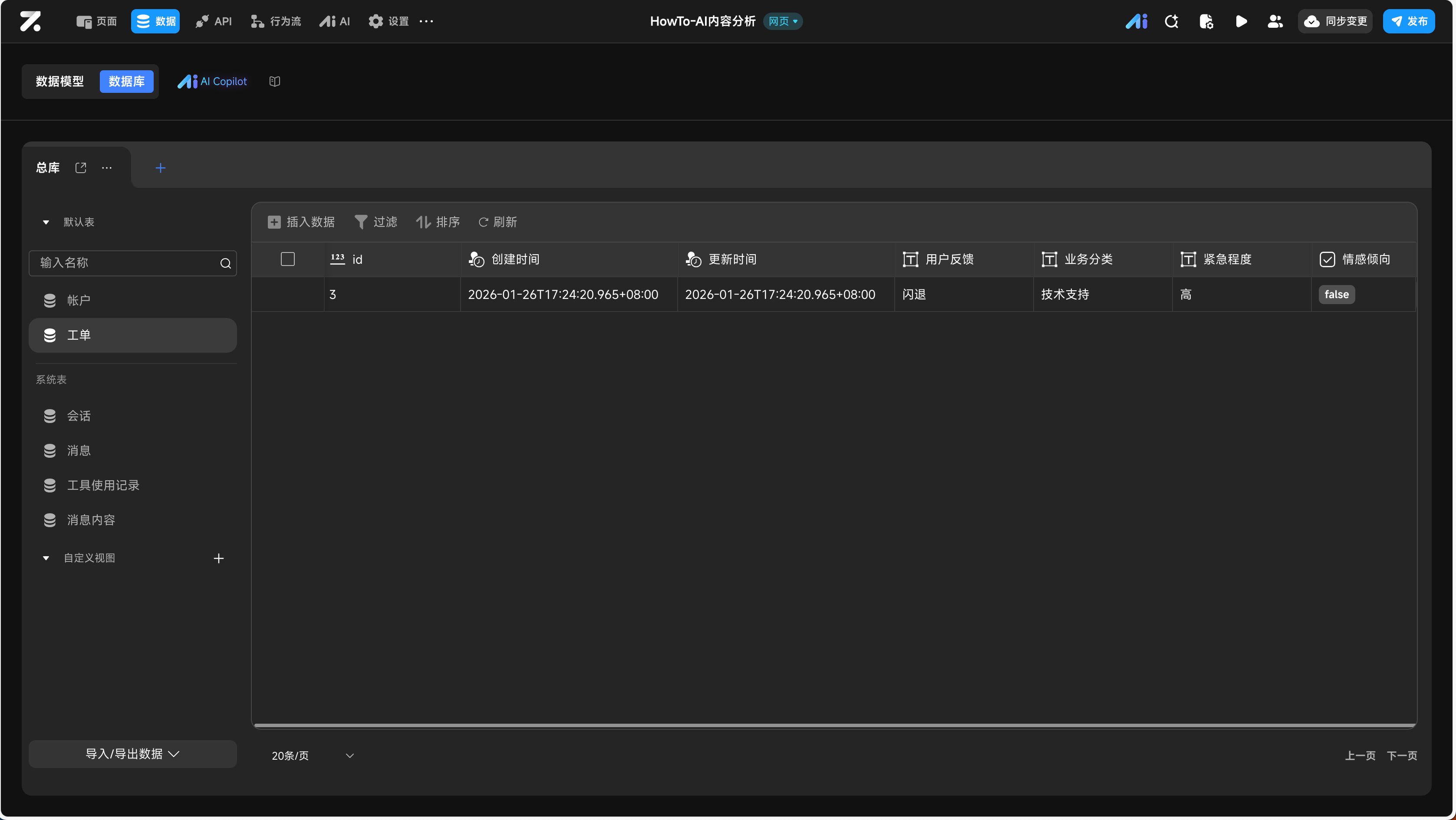1456x820 pixels.
Task: Click the AI assistant icon in top right
Action: pyautogui.click(x=1136, y=21)
